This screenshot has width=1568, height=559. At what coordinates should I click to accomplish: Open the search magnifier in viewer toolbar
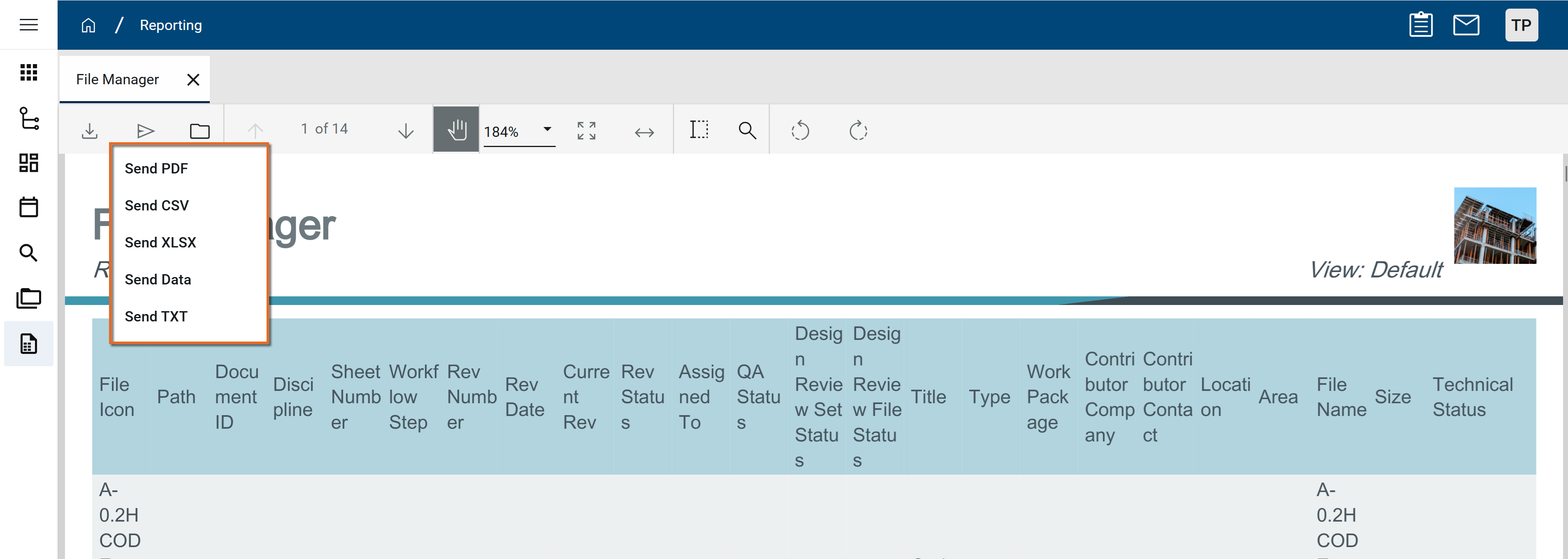tap(747, 131)
